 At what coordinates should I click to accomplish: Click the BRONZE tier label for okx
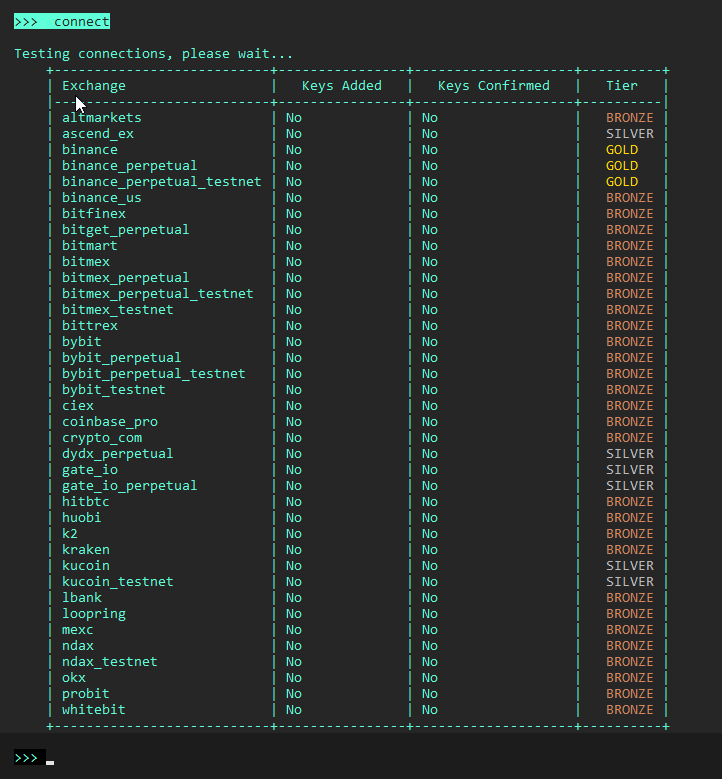click(x=629, y=678)
